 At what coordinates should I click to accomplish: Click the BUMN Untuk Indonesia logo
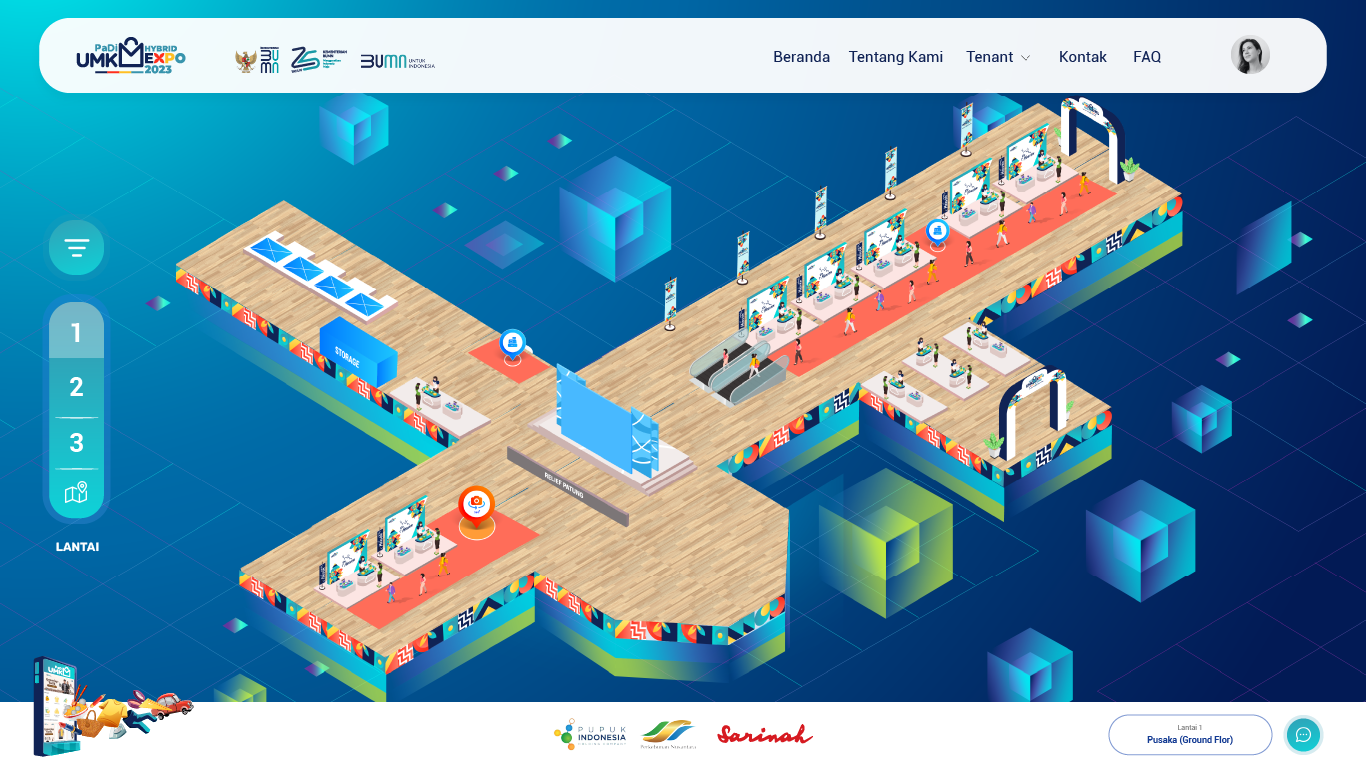[x=397, y=61]
